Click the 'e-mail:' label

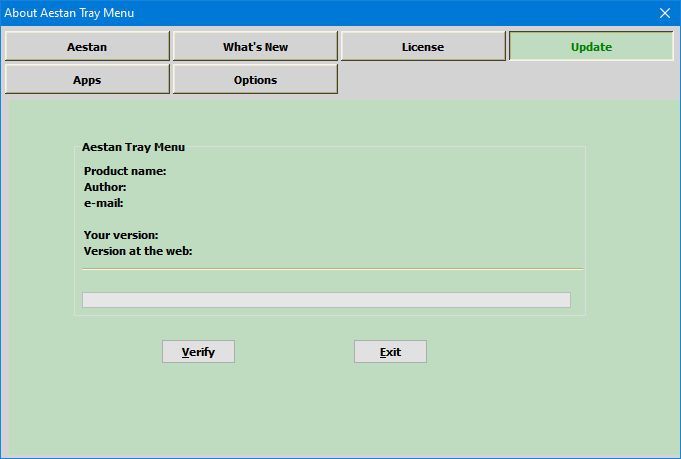[103, 203]
